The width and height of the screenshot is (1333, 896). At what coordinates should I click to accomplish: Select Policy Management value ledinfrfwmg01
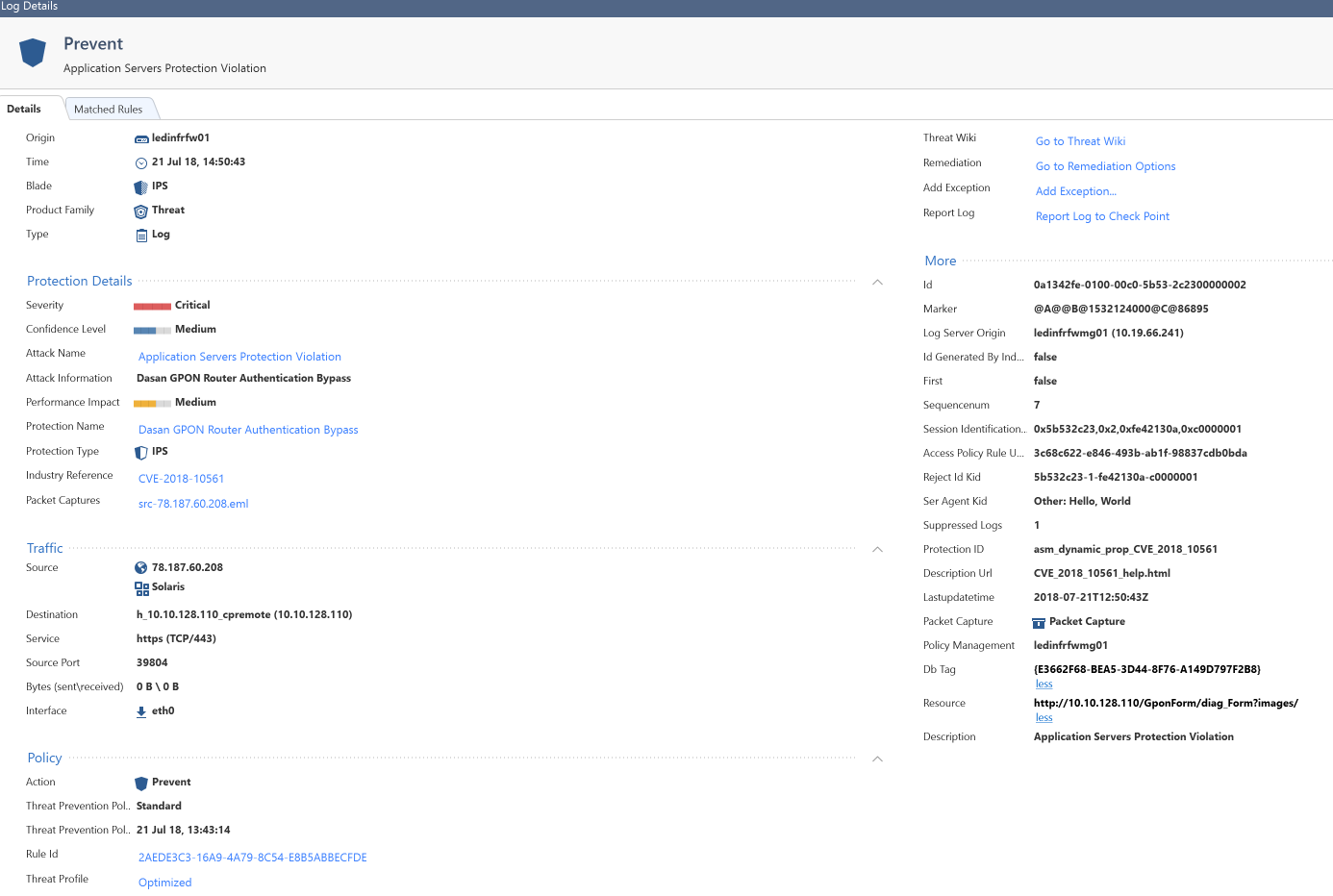click(x=1070, y=645)
